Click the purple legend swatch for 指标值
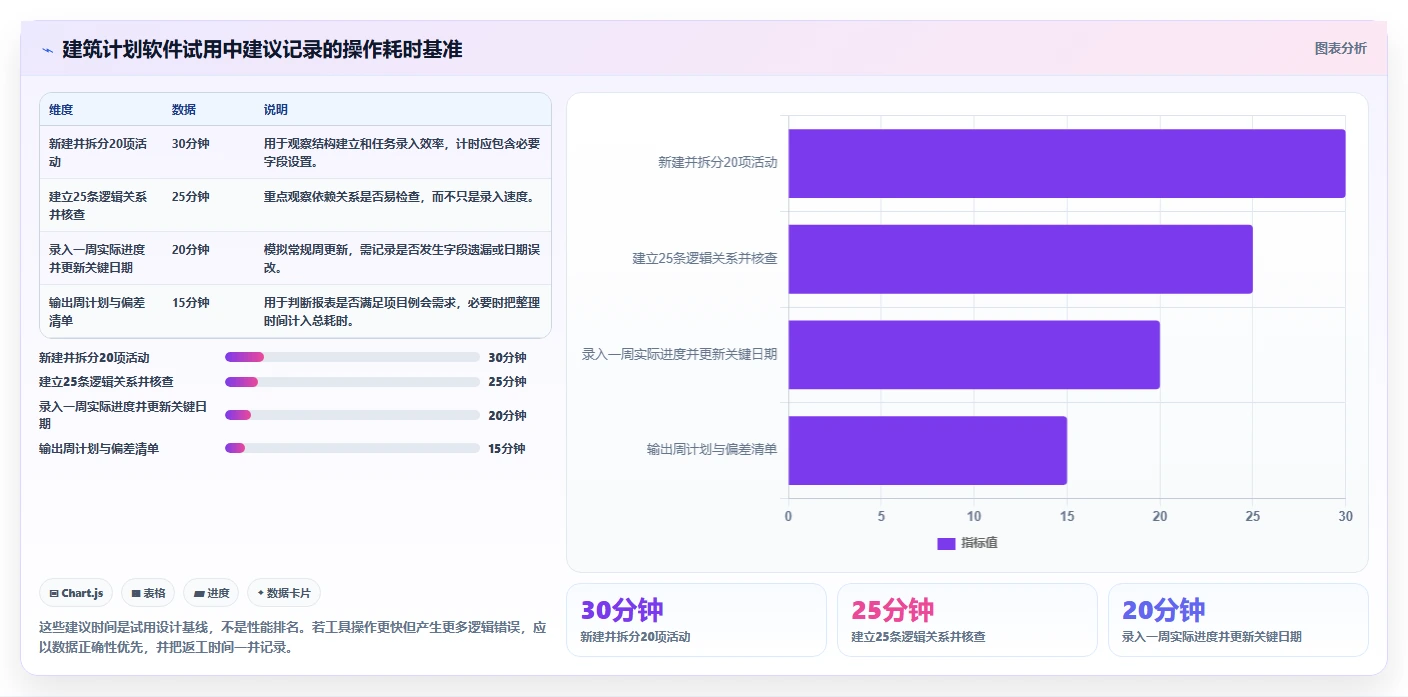Image resolution: width=1408 pixels, height=697 pixels. click(946, 543)
